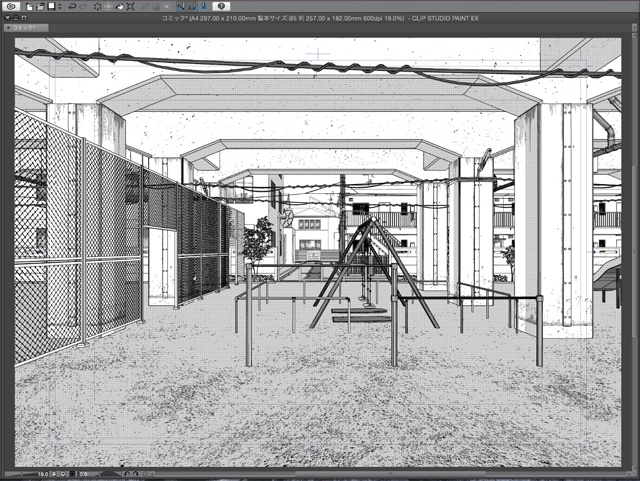Click the zoom value field showing 19.0
The image size is (640, 481).
42,474
